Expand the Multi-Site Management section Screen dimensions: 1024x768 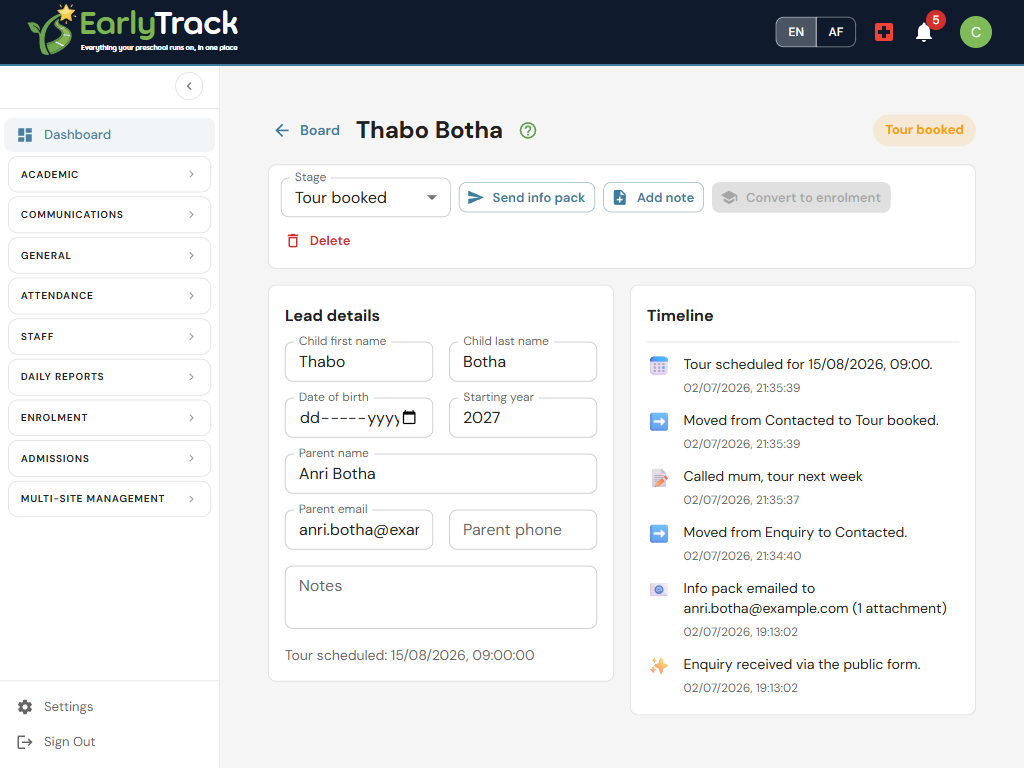pyautogui.click(x=109, y=499)
